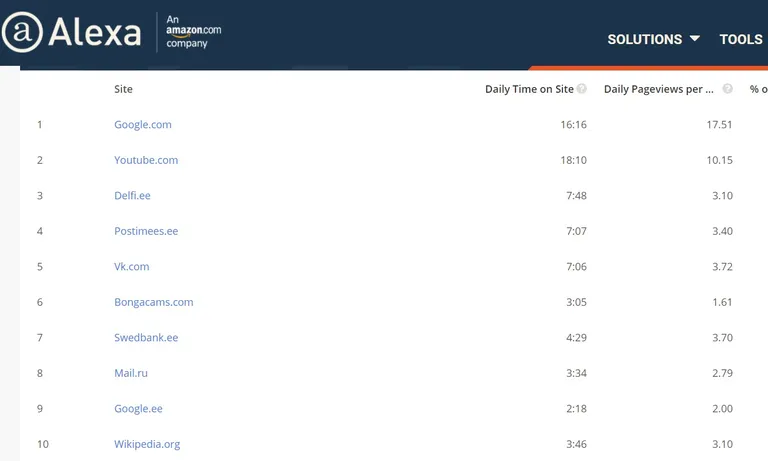This screenshot has width=768, height=461.
Task: Open the Google.ee site link
Action: pyautogui.click(x=138, y=409)
